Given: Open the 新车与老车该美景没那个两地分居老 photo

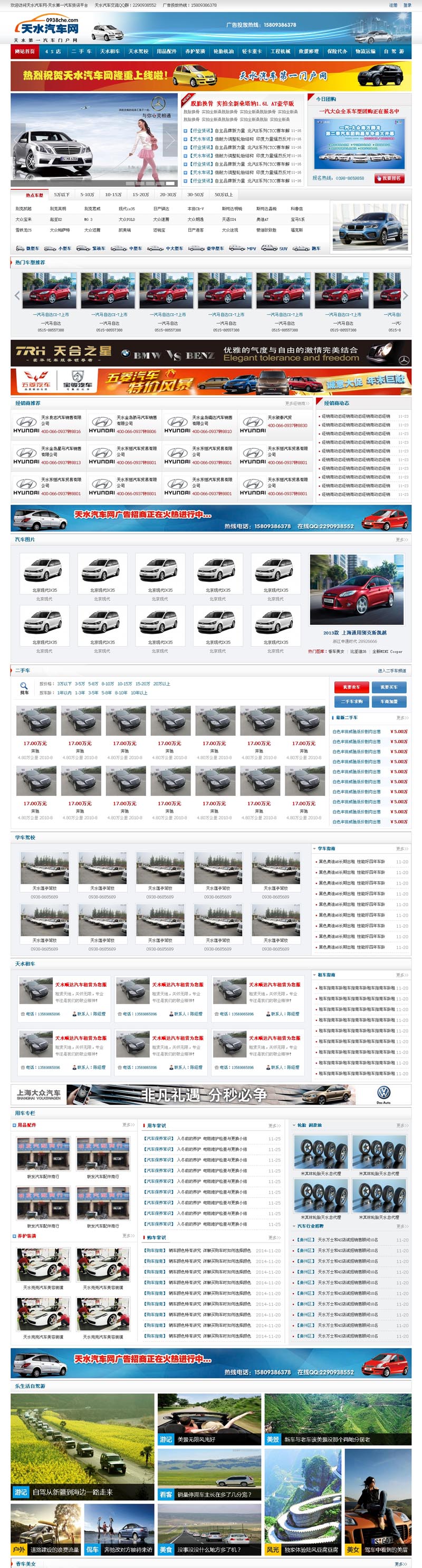Looking at the screenshot, I should click(338, 1419).
